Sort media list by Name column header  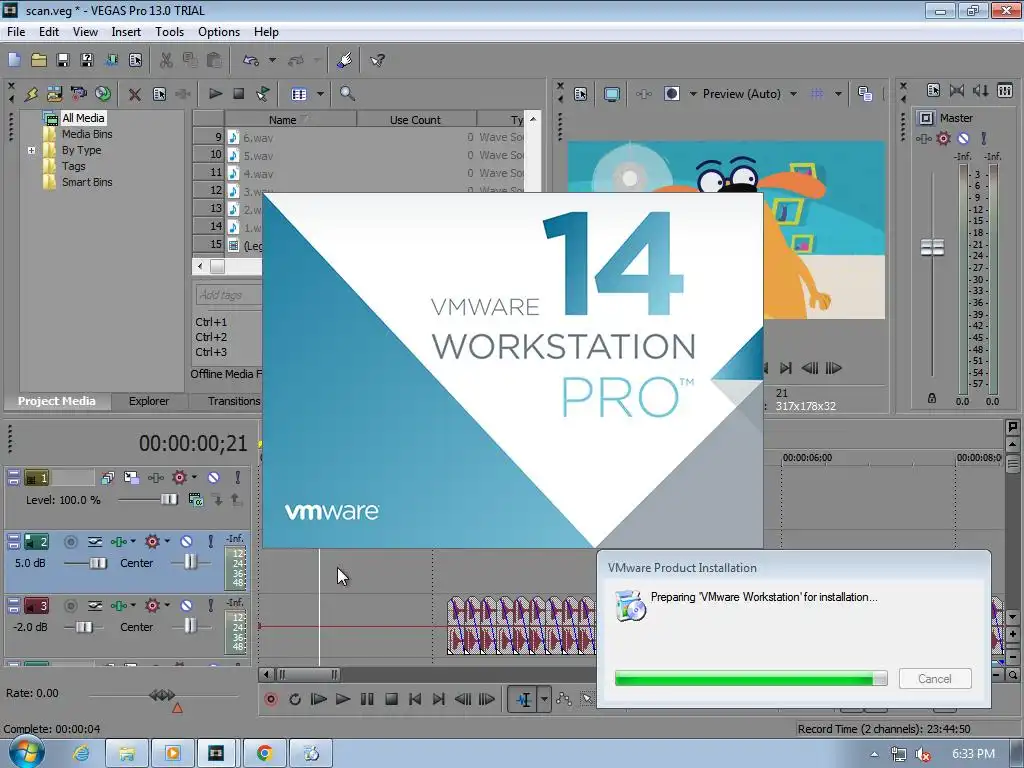coord(291,120)
